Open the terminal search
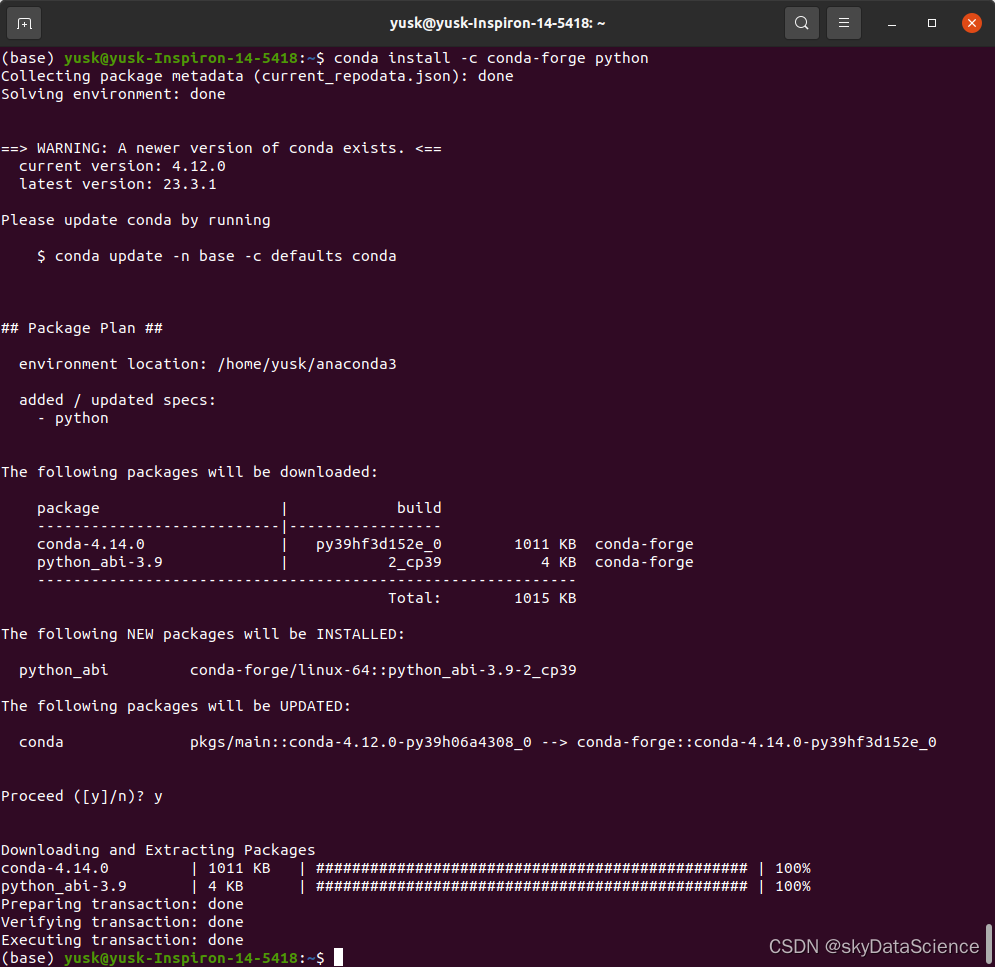The width and height of the screenshot is (995, 967). coord(801,22)
